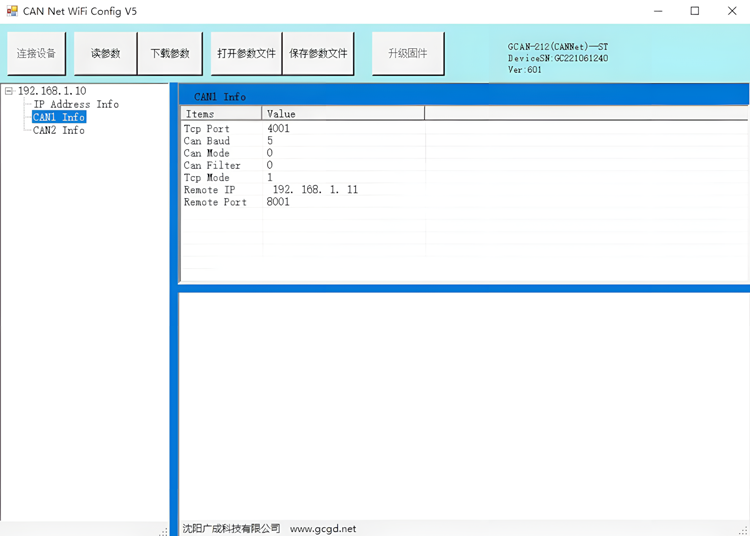This screenshot has height=536, width=750.
Task: Click the Can Mode value cell
Action: pyautogui.click(x=270, y=153)
